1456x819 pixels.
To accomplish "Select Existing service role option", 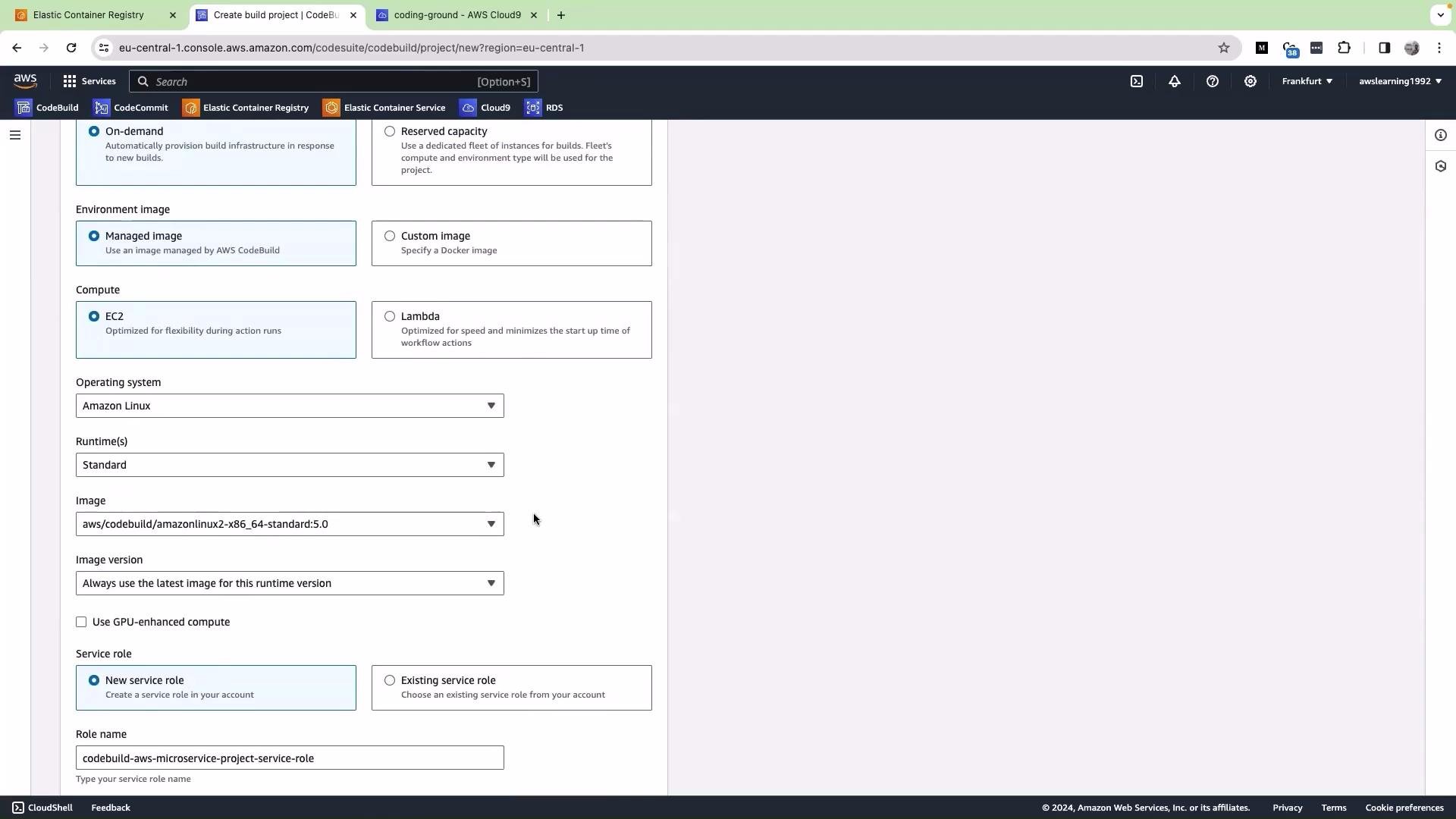I will tap(390, 680).
